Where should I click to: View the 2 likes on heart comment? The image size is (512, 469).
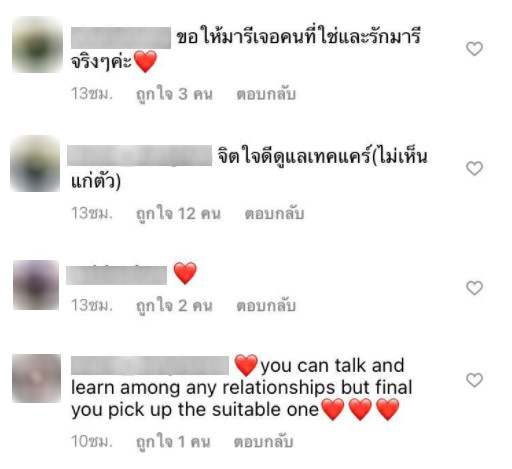[x=174, y=306]
